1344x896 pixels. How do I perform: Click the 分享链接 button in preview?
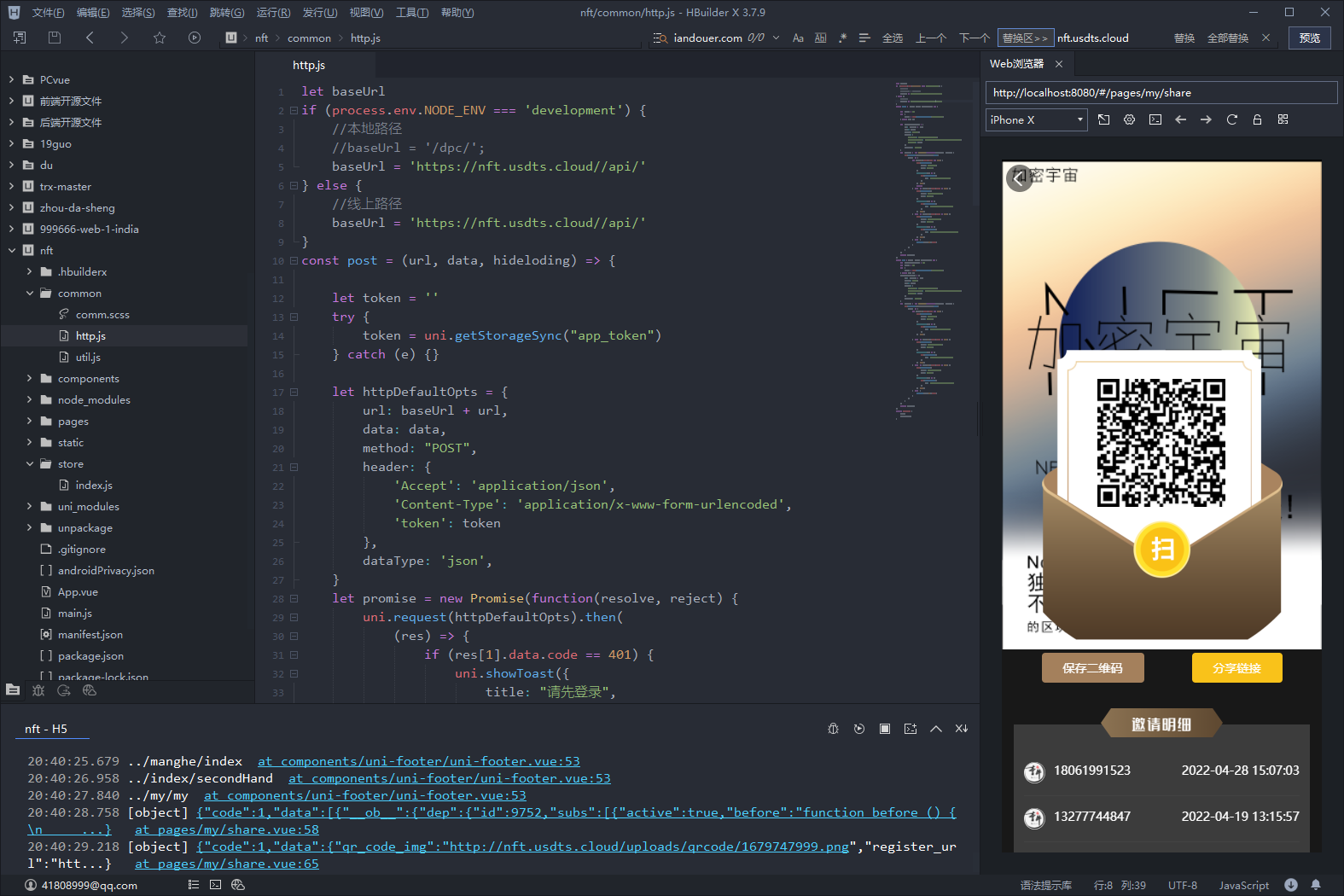tap(1236, 668)
